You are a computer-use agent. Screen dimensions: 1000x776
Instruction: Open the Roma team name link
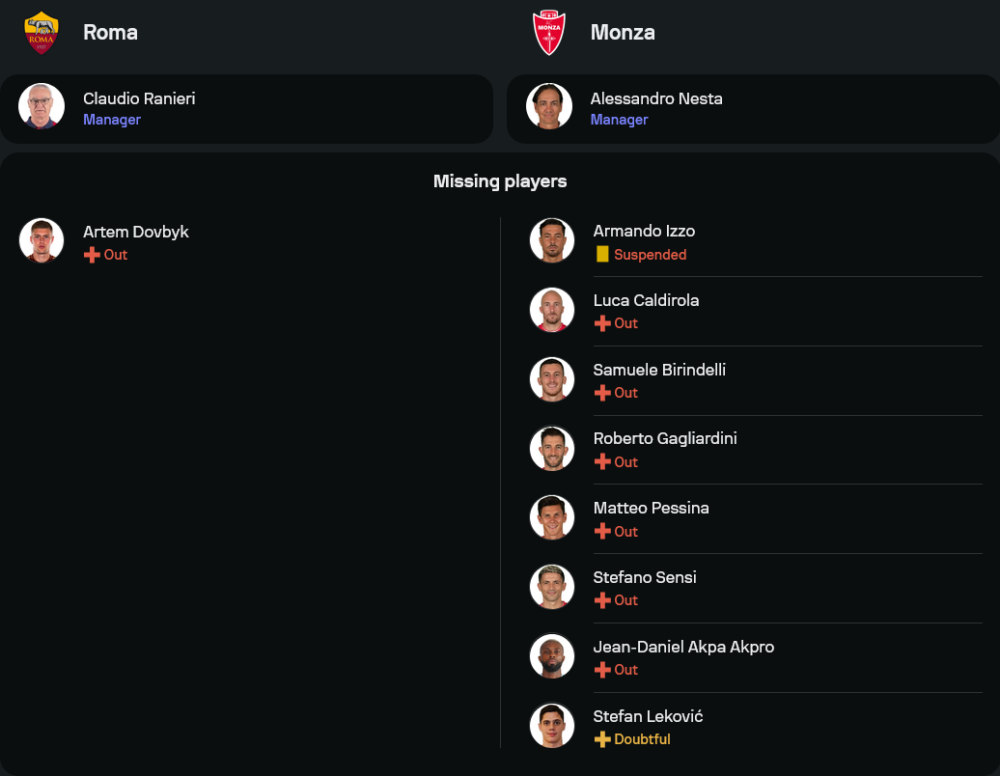coord(110,32)
